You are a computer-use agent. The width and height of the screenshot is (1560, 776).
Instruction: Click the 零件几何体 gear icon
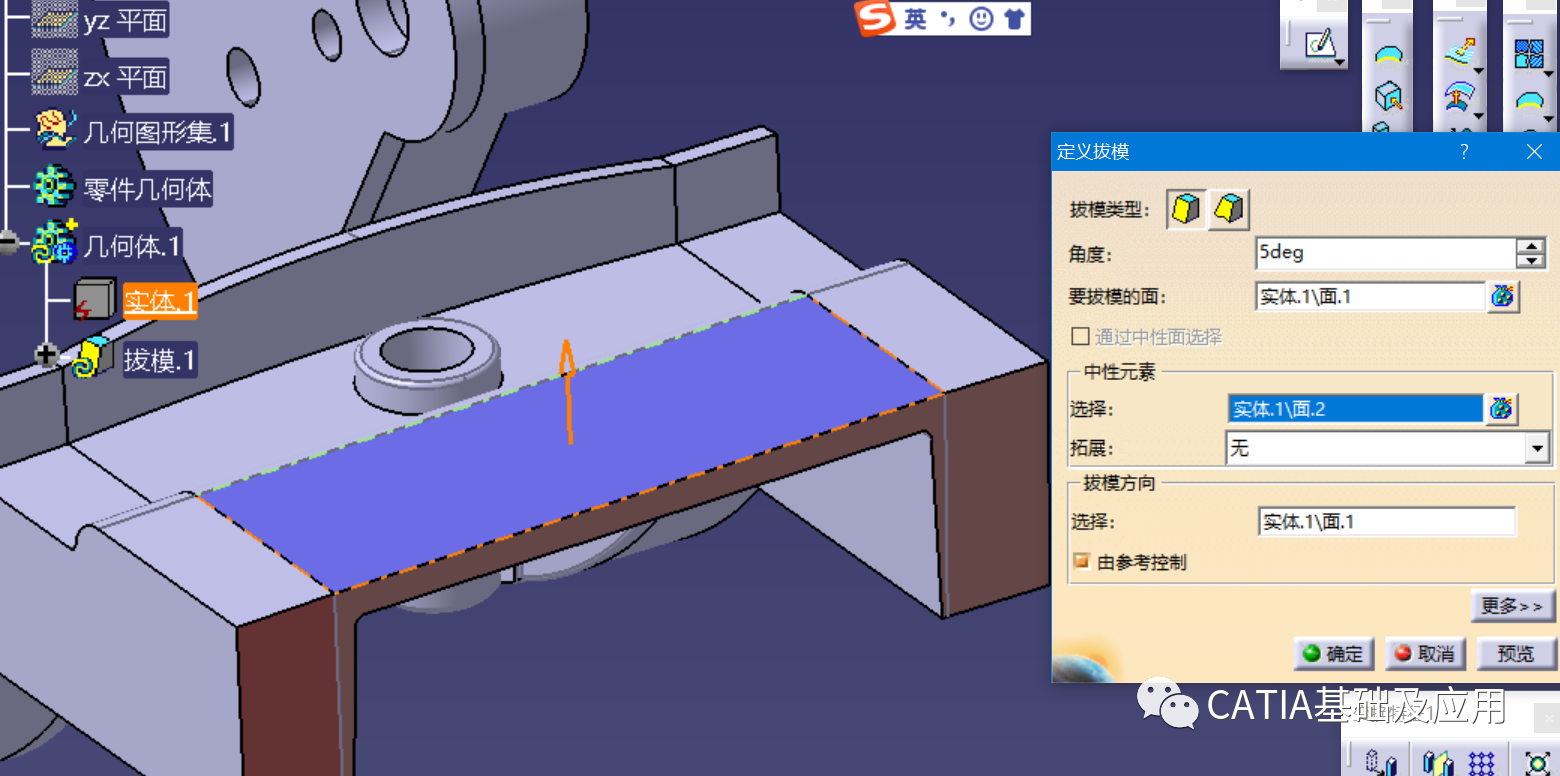pos(55,188)
